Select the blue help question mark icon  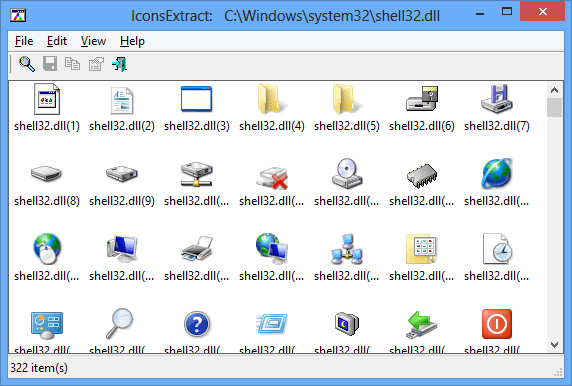click(x=197, y=324)
